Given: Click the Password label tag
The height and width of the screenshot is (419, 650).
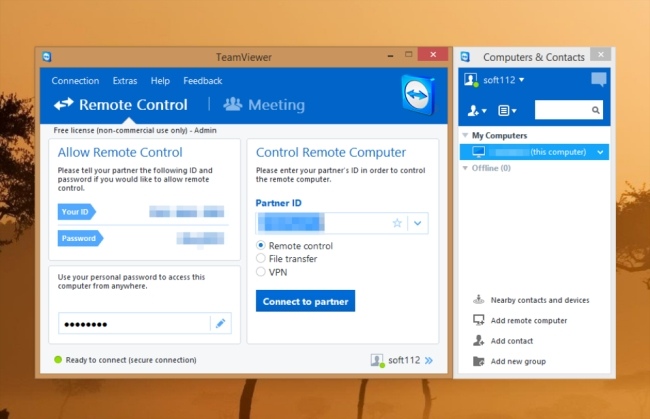Looking at the screenshot, I should click(80, 238).
